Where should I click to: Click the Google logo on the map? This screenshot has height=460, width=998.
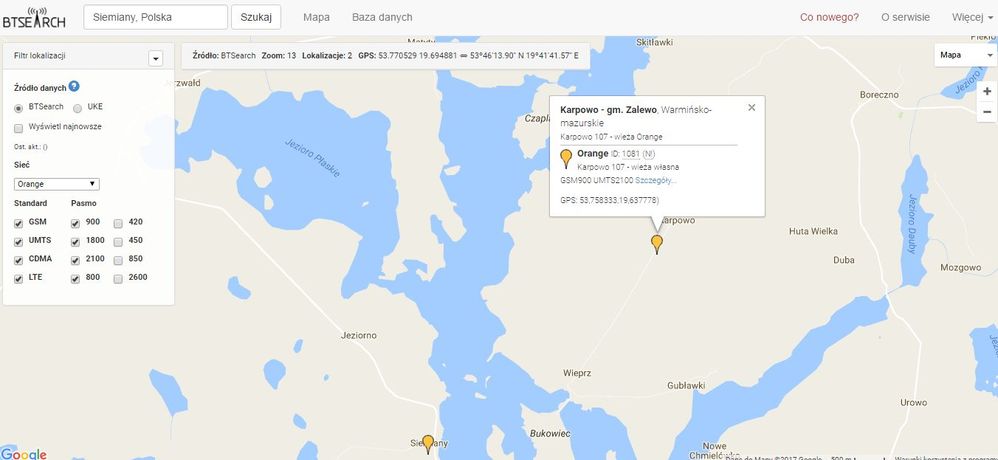(24, 453)
